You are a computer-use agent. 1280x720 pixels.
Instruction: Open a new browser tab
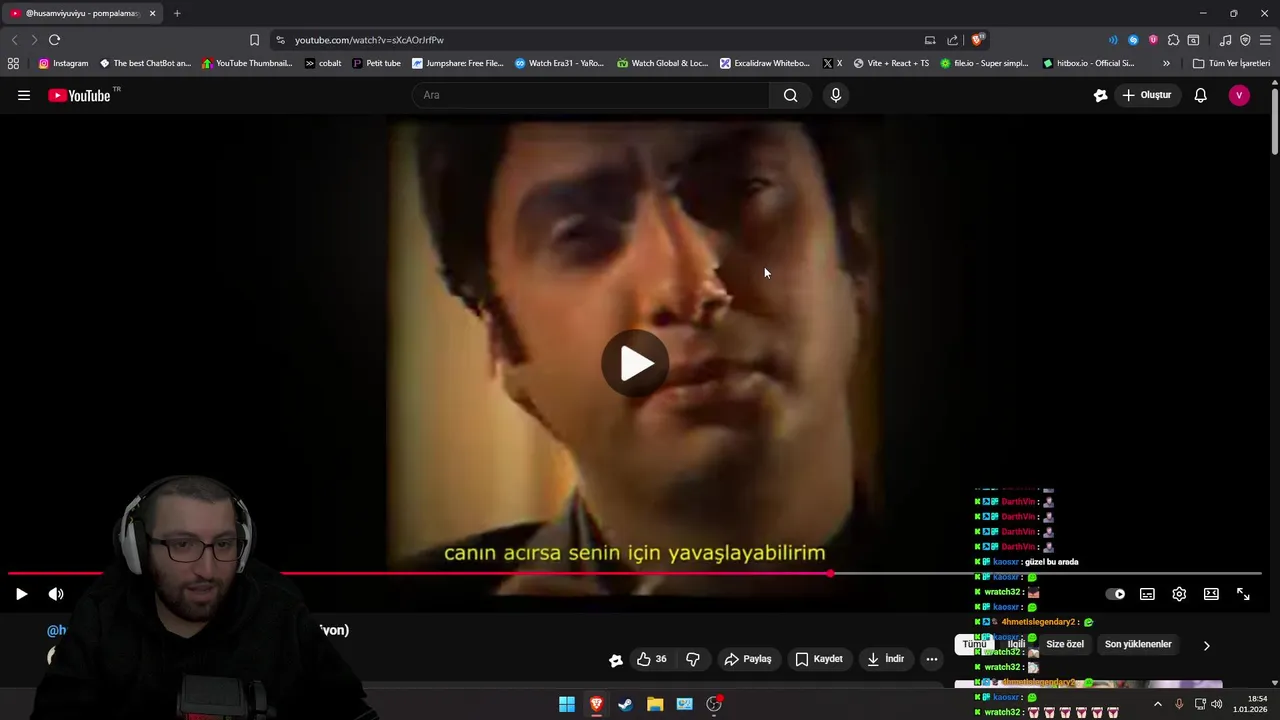click(x=177, y=13)
